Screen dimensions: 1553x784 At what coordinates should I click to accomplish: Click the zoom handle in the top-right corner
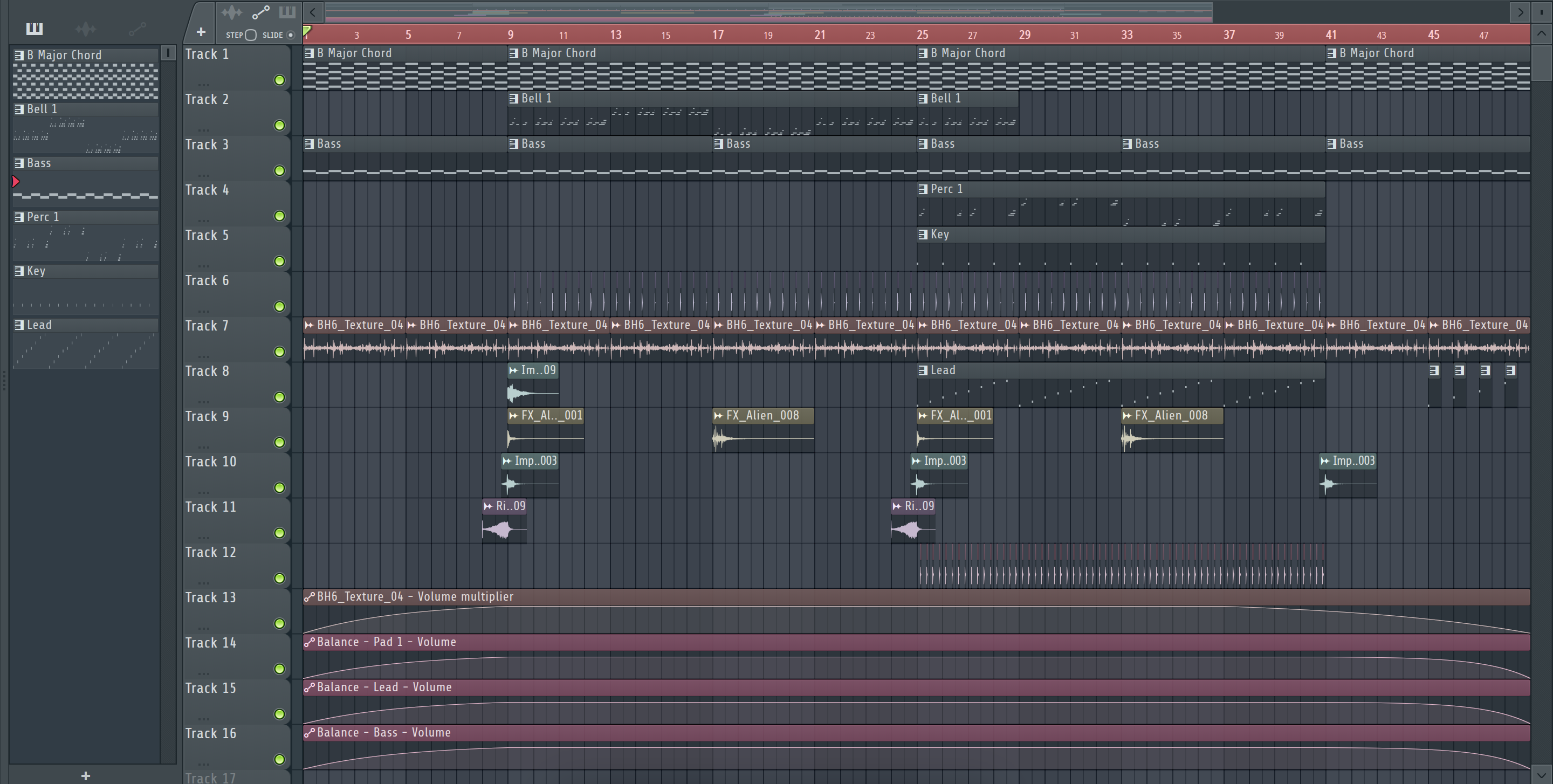[x=1542, y=11]
